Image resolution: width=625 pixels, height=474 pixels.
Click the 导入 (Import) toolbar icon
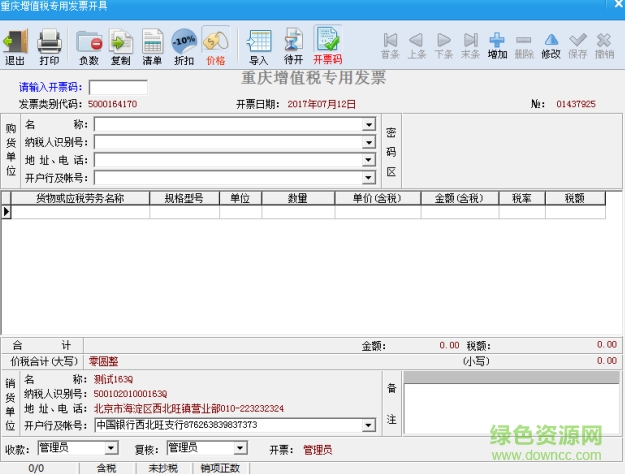(259, 43)
